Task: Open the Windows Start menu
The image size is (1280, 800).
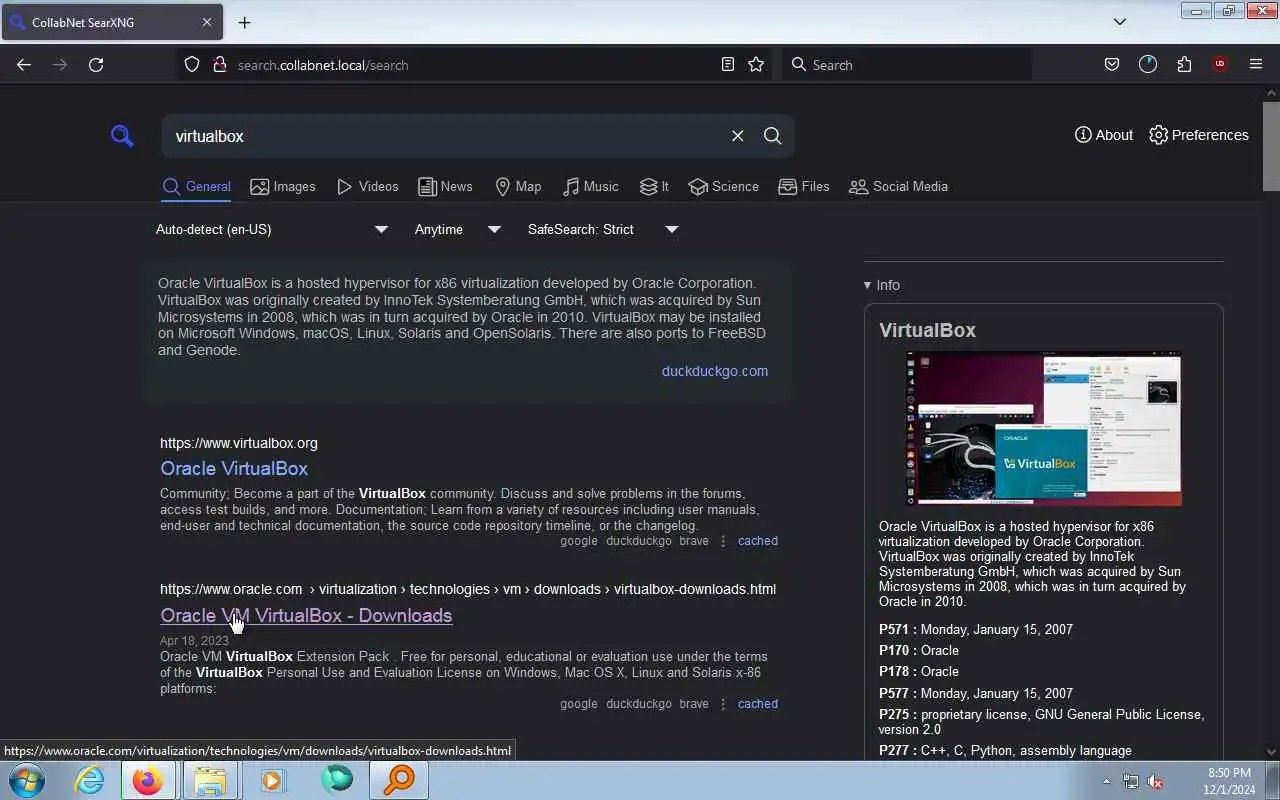Action: coord(26,780)
